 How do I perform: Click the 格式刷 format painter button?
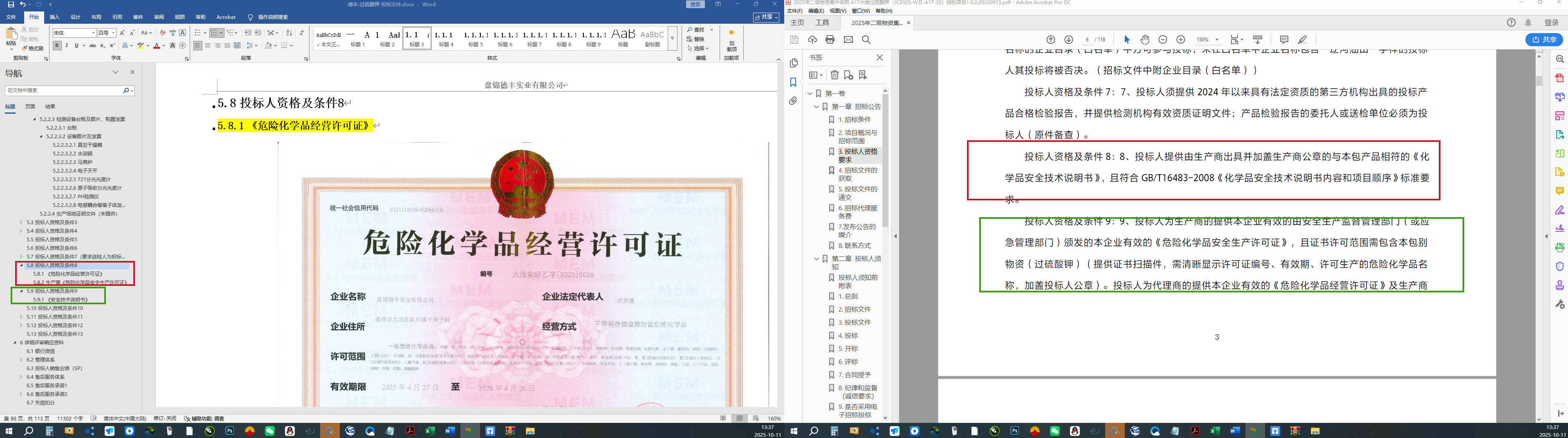pyautogui.click(x=32, y=48)
